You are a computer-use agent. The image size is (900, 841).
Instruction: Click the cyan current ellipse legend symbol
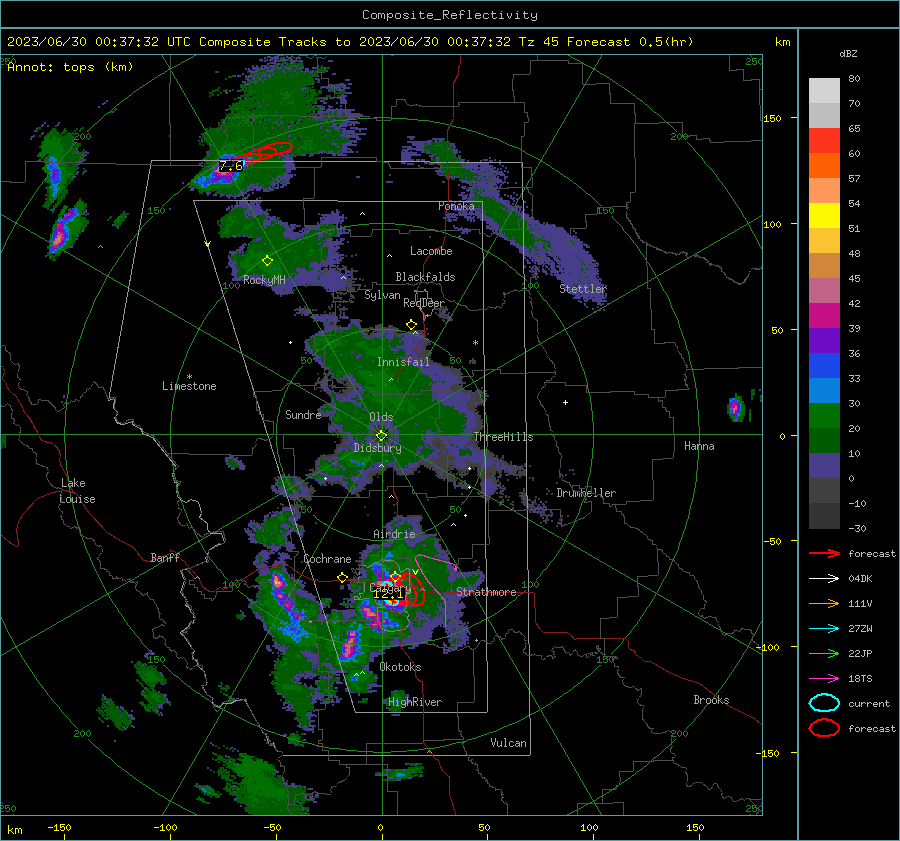(x=824, y=703)
